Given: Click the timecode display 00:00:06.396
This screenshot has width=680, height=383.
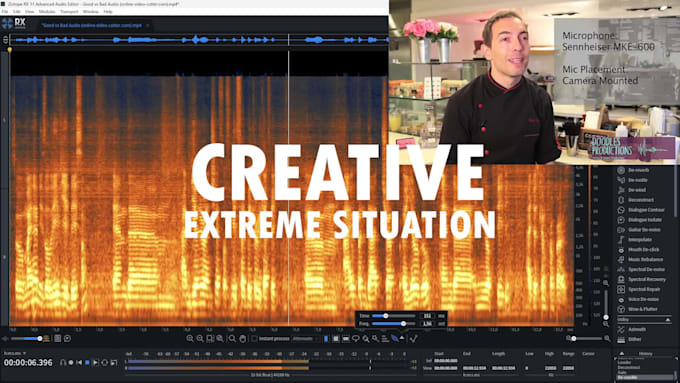Looking at the screenshot, I should click(x=28, y=363).
